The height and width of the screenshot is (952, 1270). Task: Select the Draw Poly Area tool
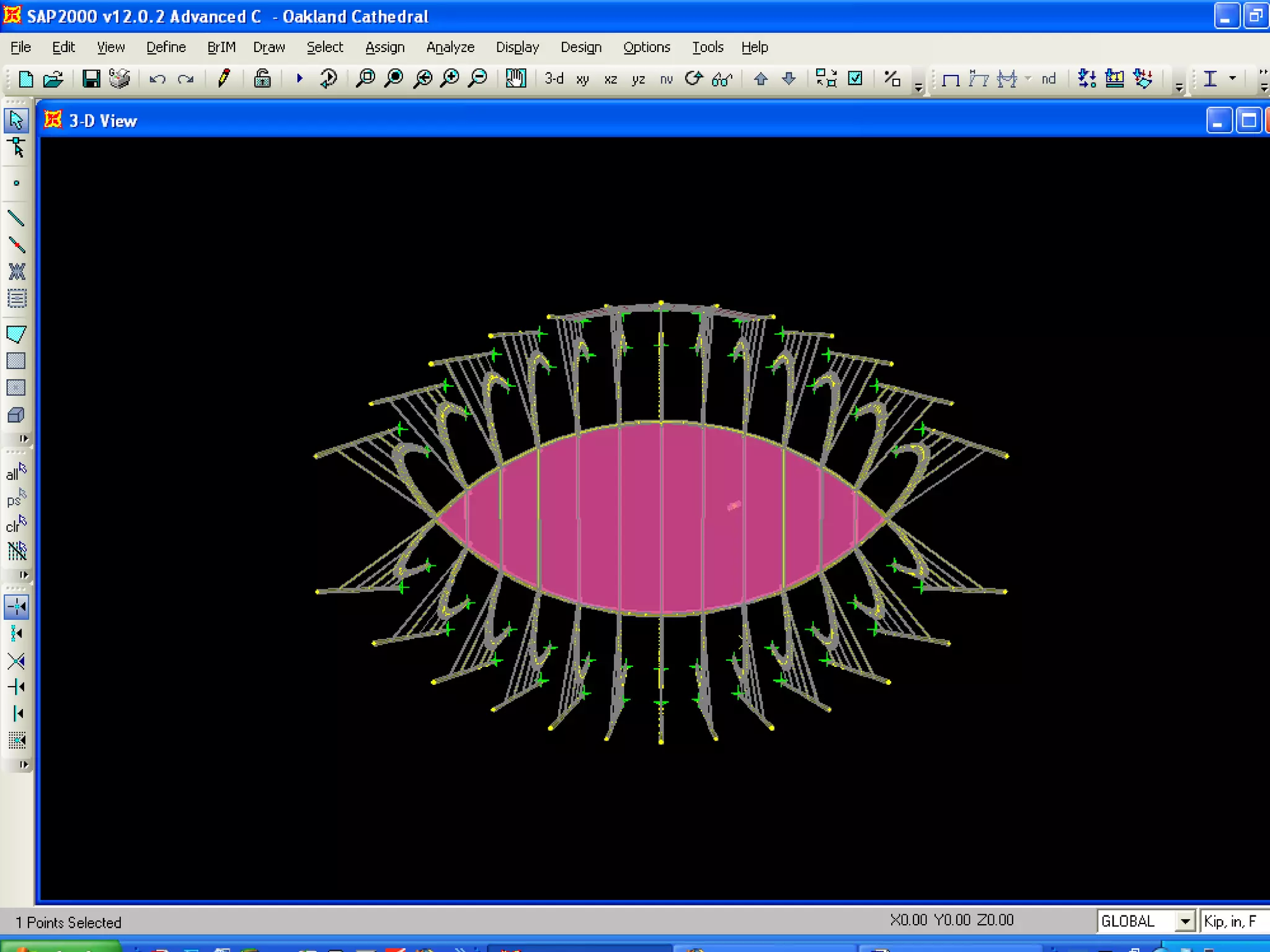[x=16, y=334]
